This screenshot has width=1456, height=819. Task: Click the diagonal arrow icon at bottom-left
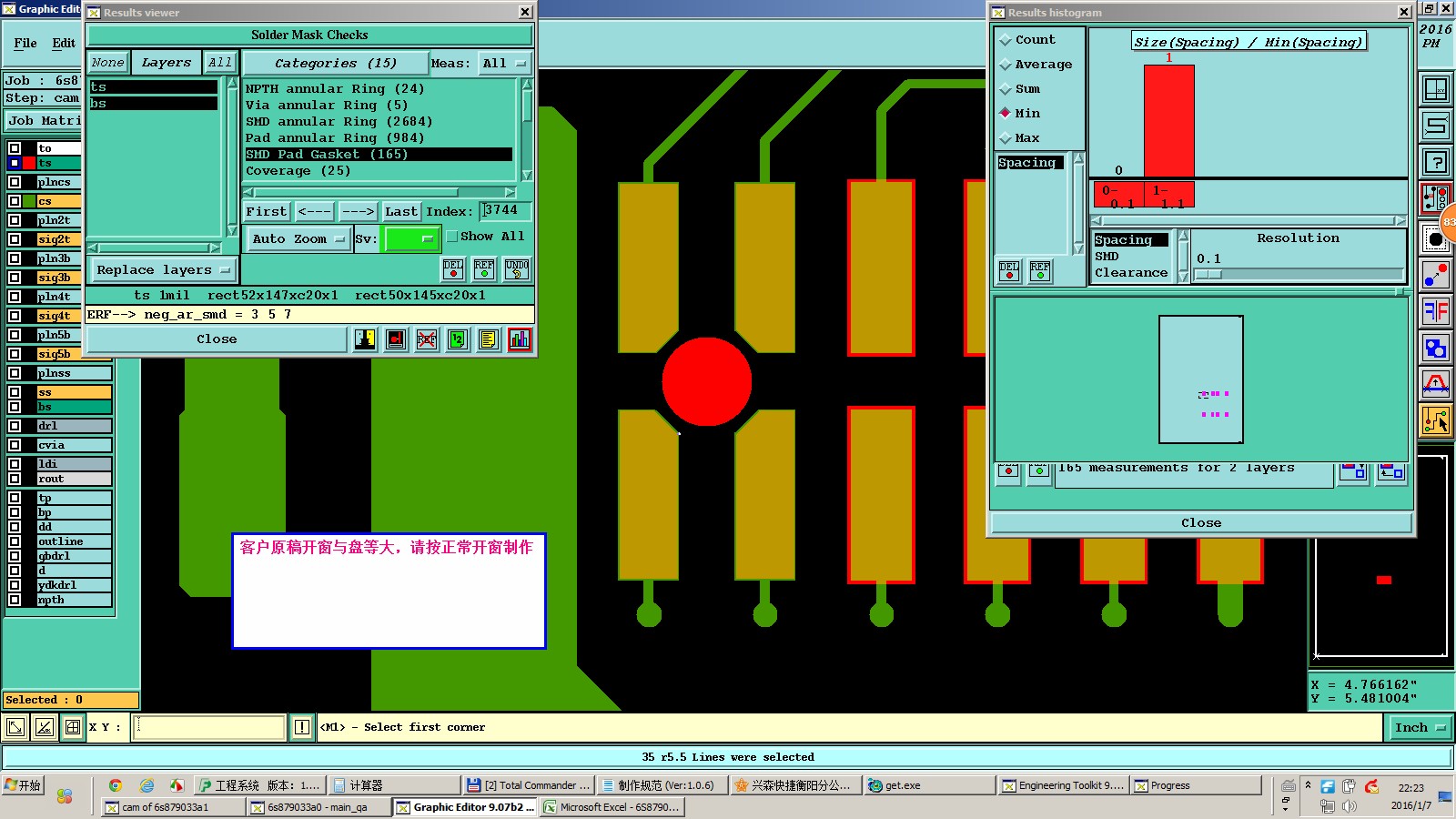(x=15, y=727)
